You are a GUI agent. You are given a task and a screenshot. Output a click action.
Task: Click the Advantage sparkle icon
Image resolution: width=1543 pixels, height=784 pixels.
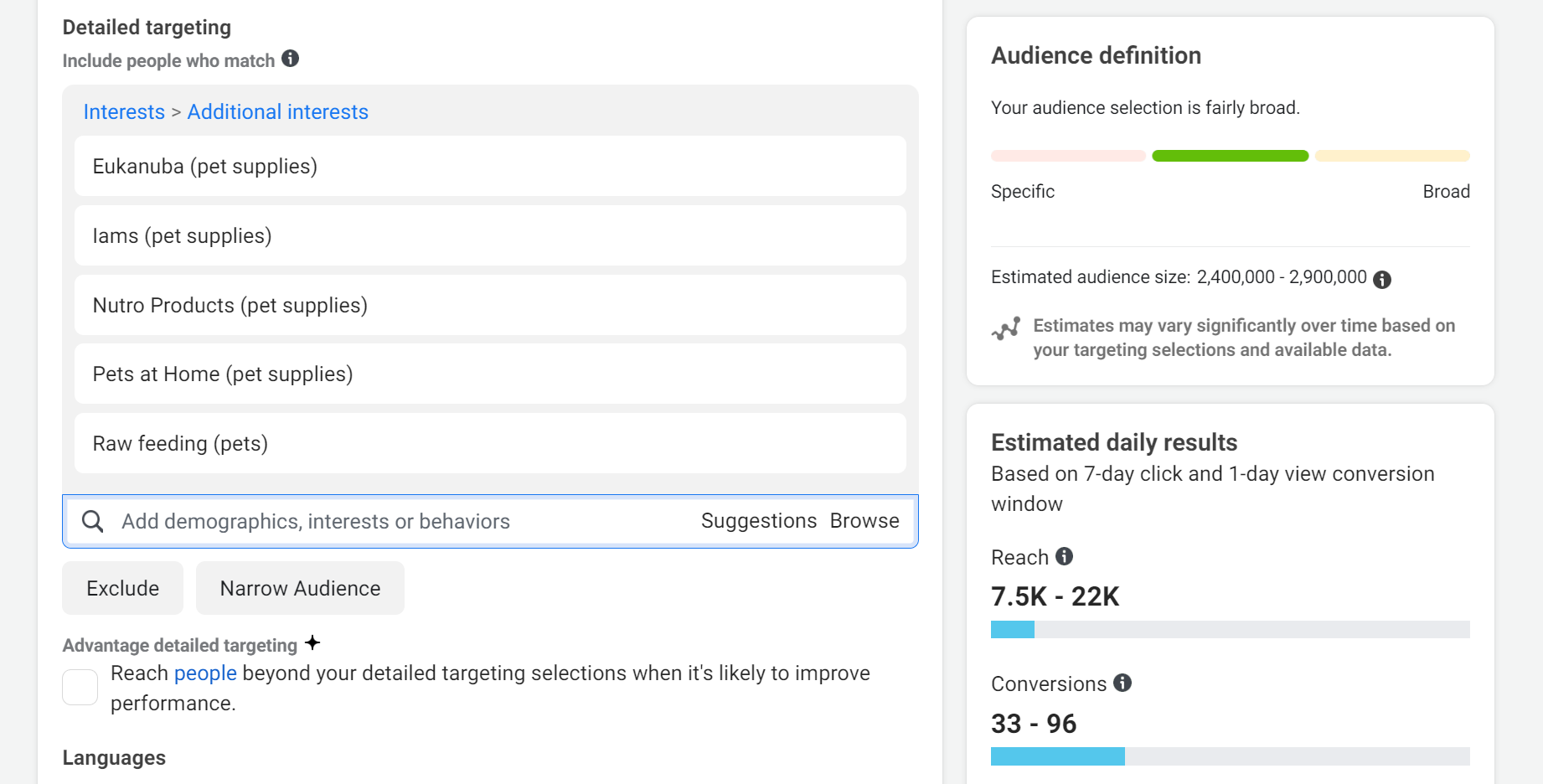[312, 642]
